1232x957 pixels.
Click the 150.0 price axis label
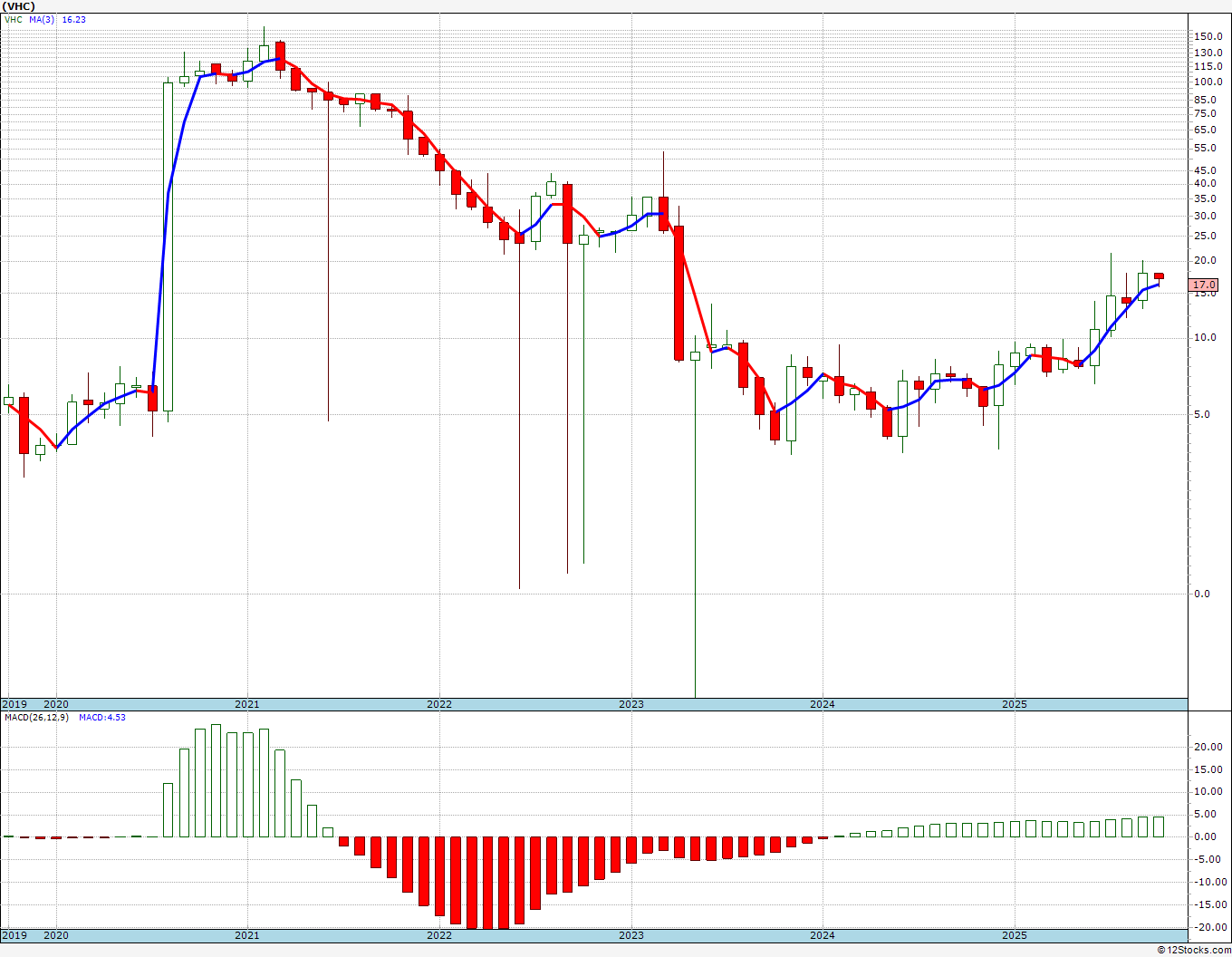click(x=1208, y=36)
